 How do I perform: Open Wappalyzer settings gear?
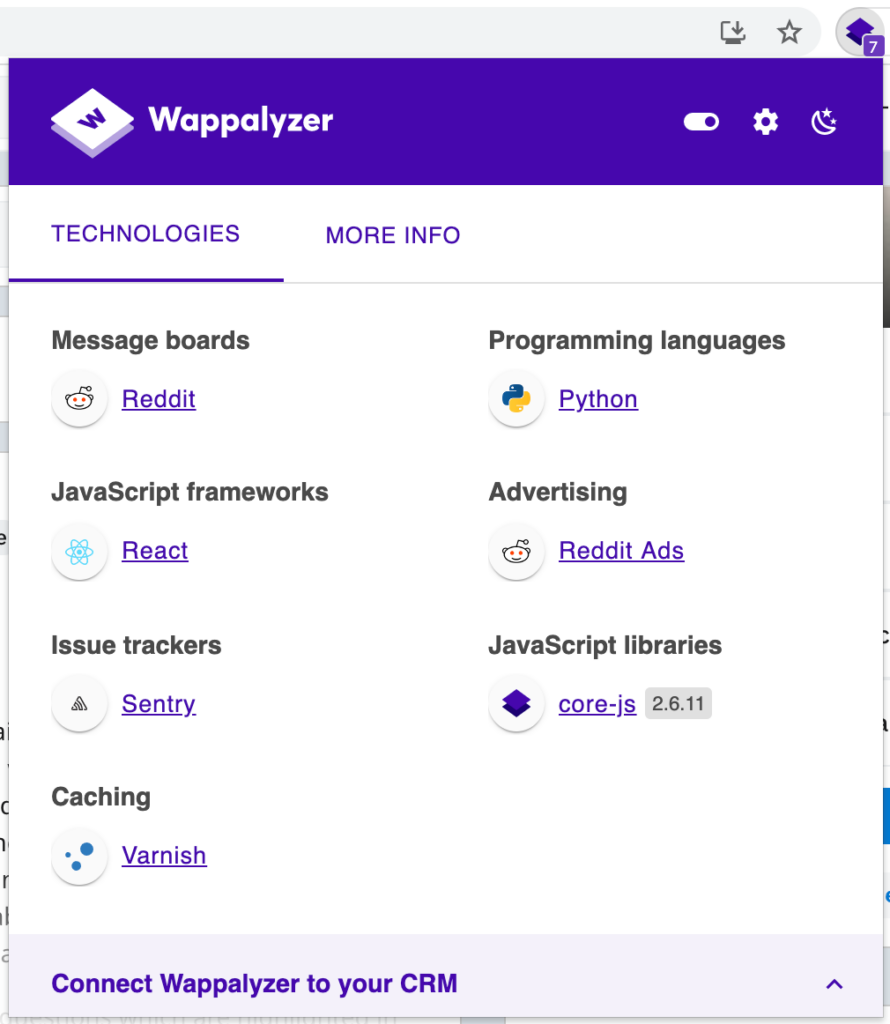click(765, 121)
